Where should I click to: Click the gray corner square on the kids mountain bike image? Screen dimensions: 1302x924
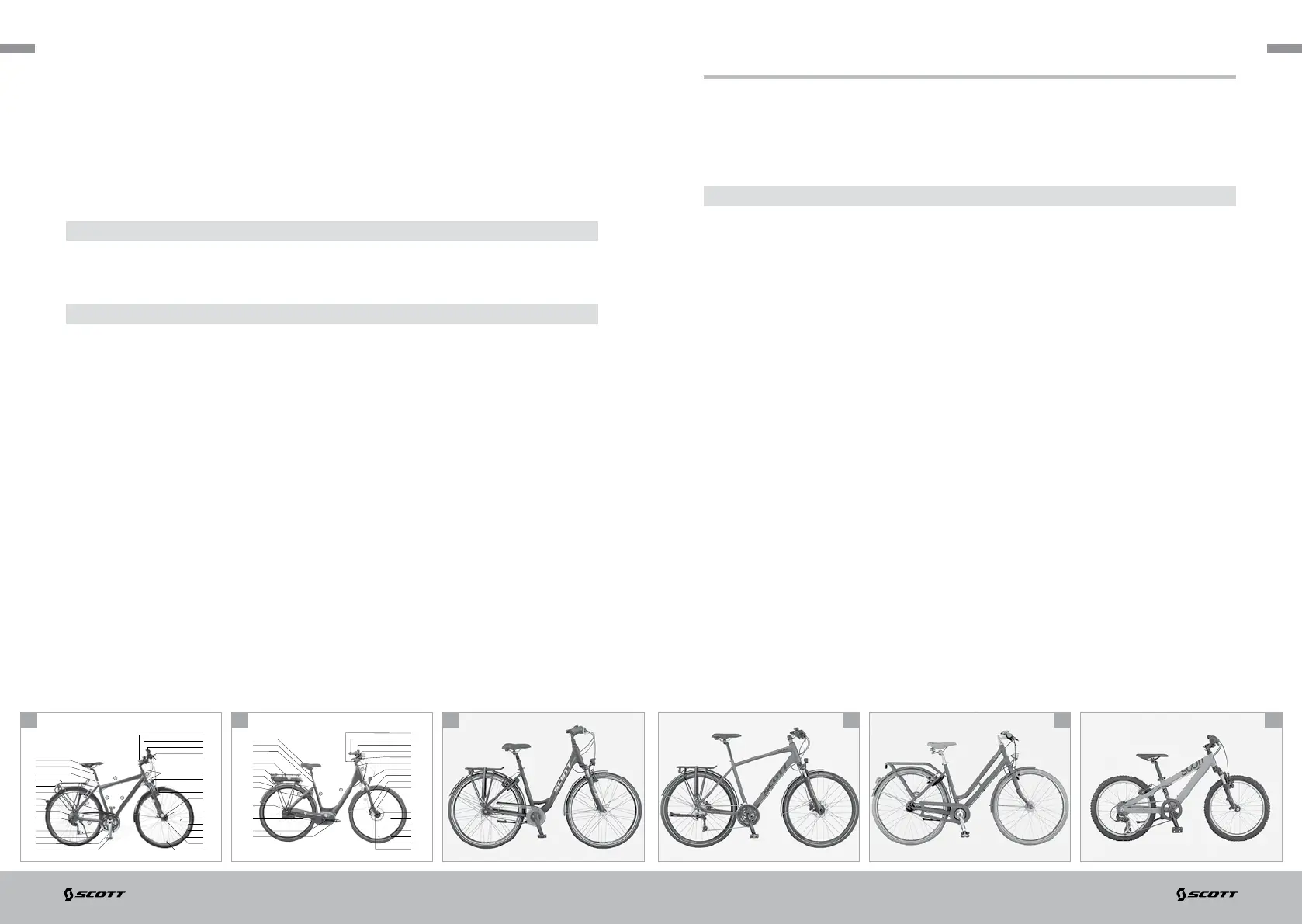(x=1273, y=721)
